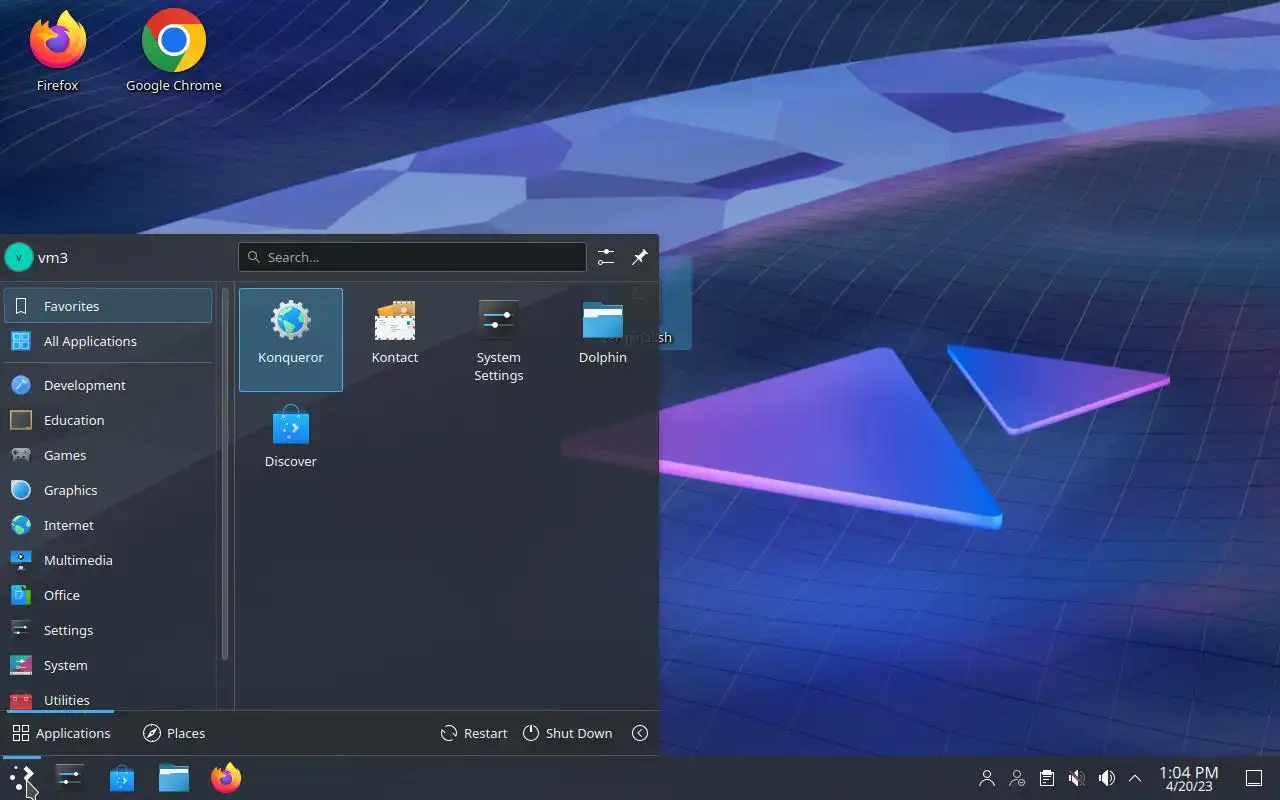1280x800 pixels.
Task: Open the Education category
Action: click(108, 420)
